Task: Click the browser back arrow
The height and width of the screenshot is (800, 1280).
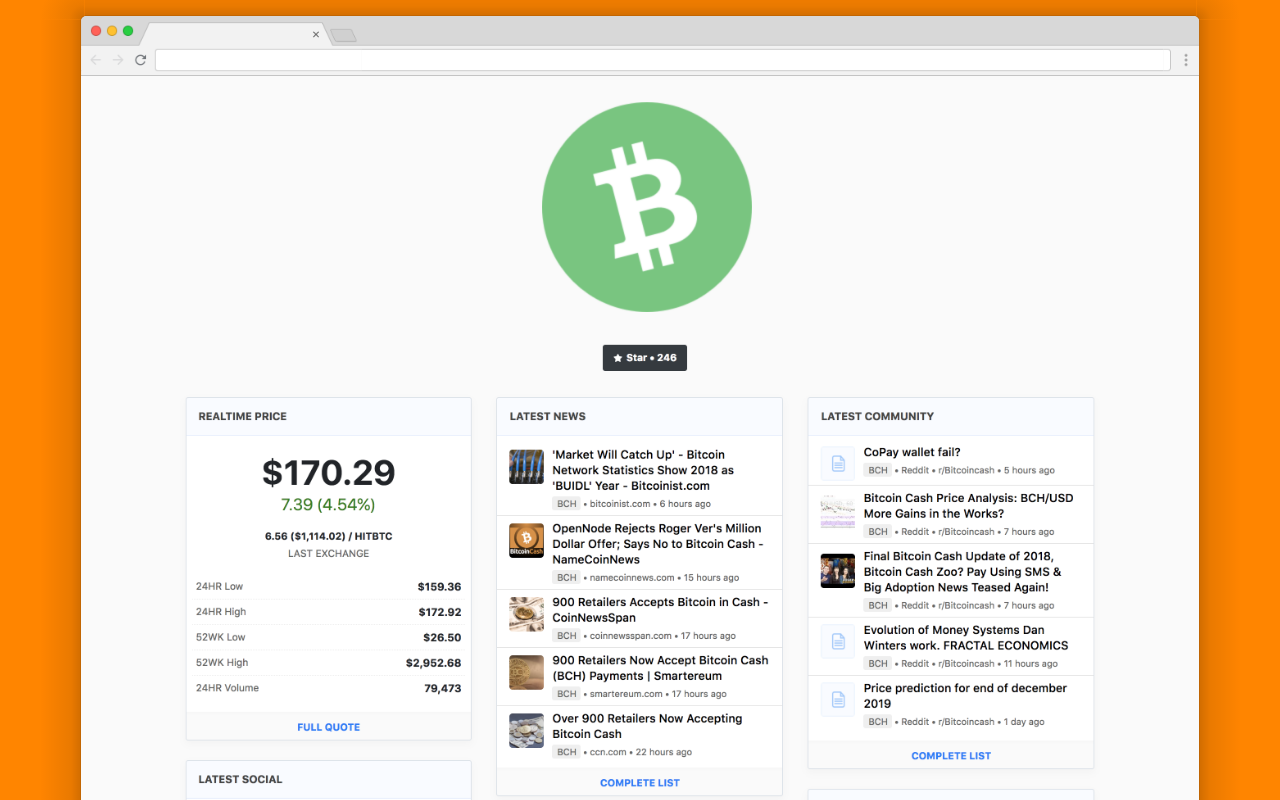Action: tap(96, 60)
